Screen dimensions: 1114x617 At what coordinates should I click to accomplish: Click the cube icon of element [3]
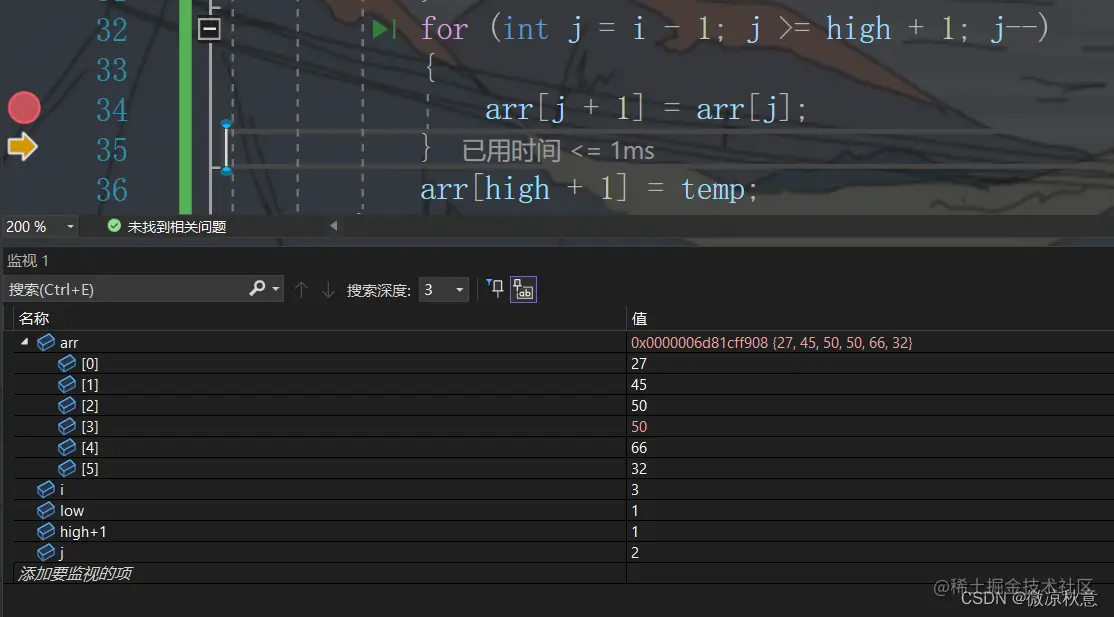click(67, 426)
